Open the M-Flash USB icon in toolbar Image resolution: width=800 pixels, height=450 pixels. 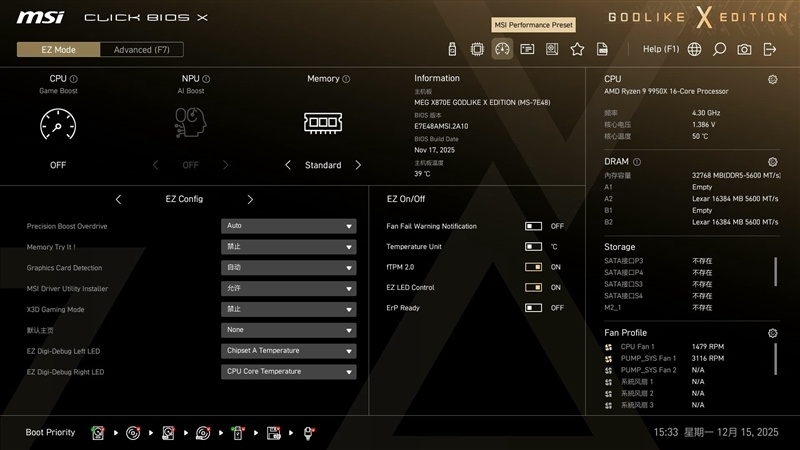pyautogui.click(x=452, y=49)
